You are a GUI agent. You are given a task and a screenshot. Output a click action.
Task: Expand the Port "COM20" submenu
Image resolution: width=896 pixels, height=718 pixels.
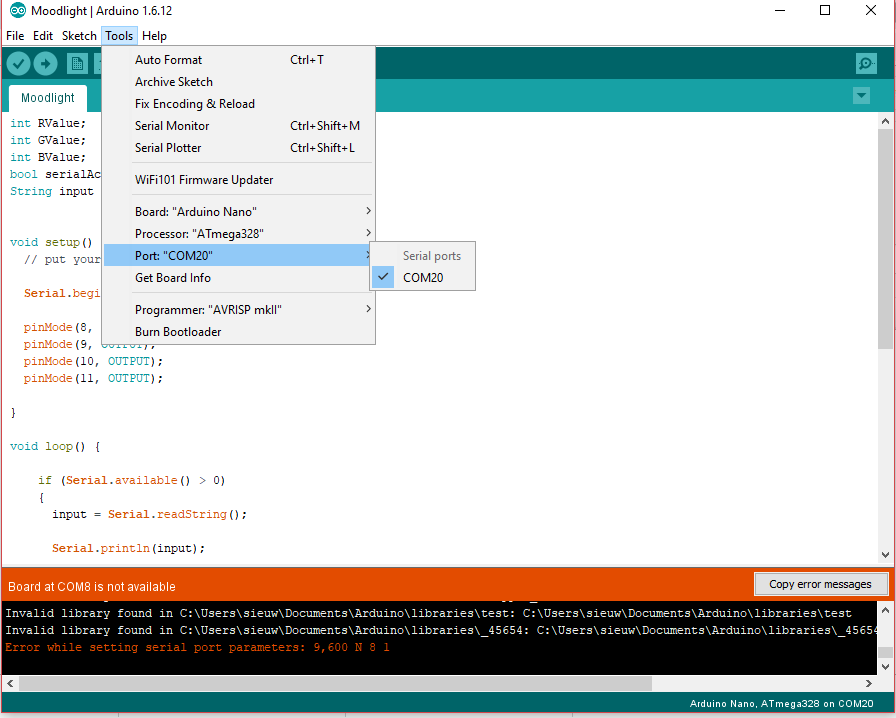tap(239, 256)
